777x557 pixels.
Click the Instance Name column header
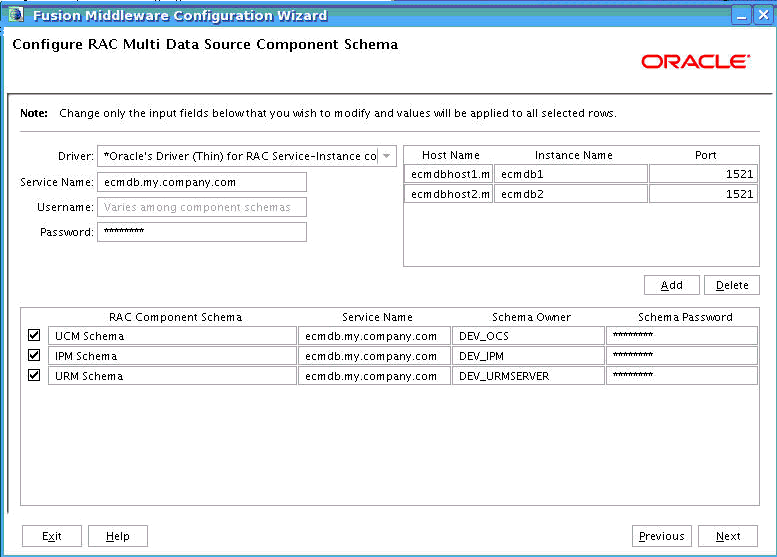click(573, 155)
